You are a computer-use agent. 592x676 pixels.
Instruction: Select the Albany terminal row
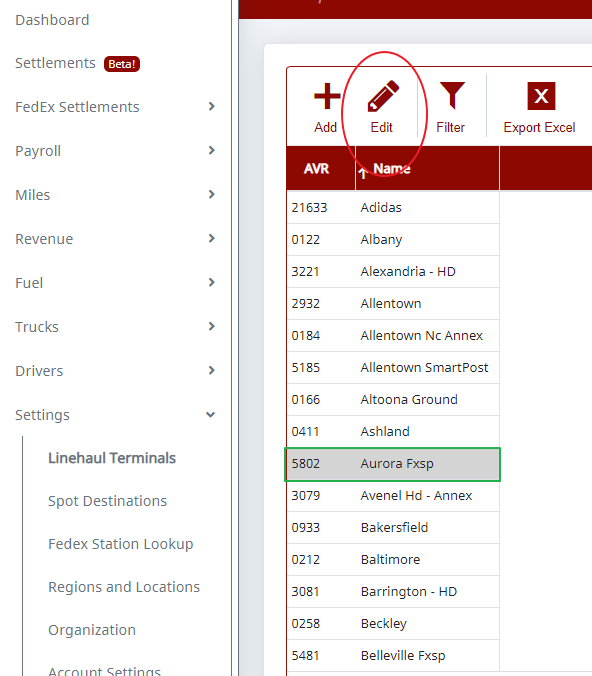pyautogui.click(x=393, y=239)
